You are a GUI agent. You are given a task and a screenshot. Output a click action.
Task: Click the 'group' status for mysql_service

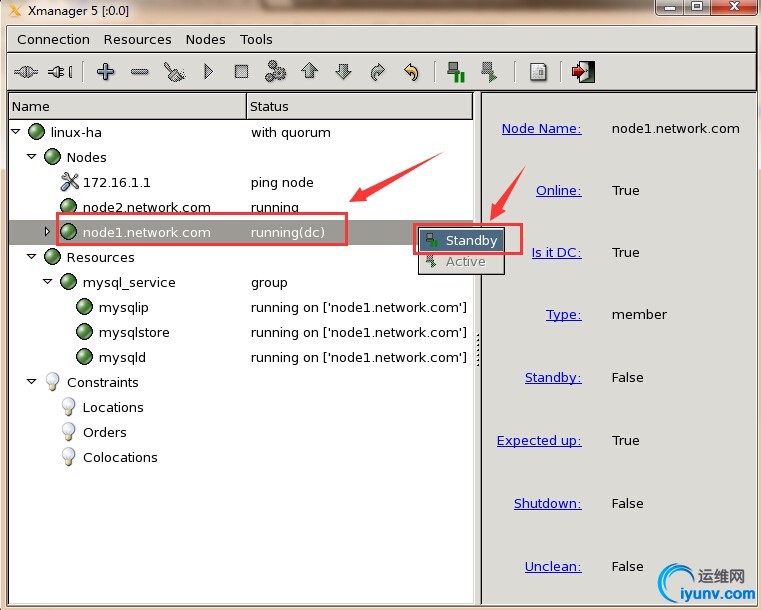coord(269,282)
